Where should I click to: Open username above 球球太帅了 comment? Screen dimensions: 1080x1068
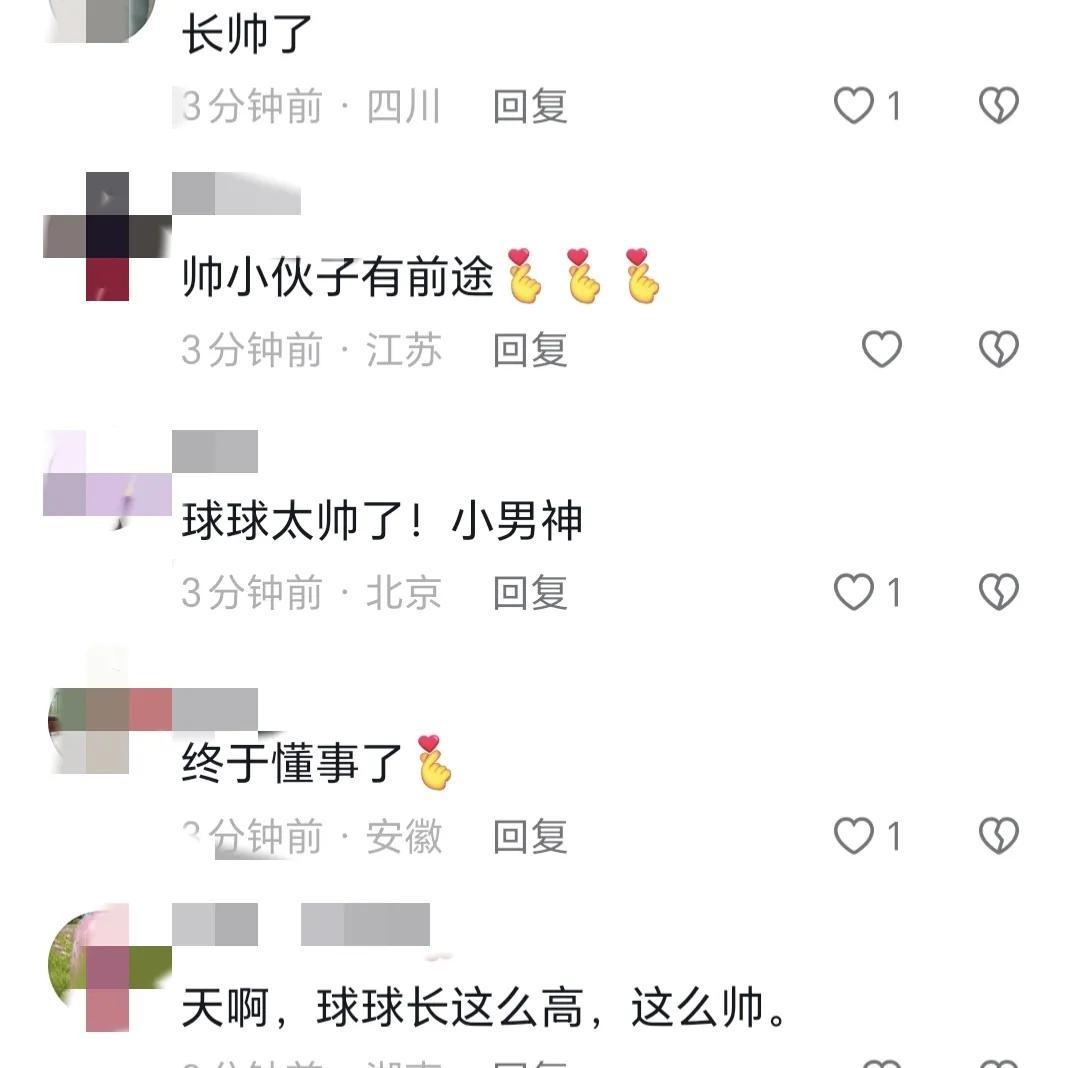[x=215, y=452]
